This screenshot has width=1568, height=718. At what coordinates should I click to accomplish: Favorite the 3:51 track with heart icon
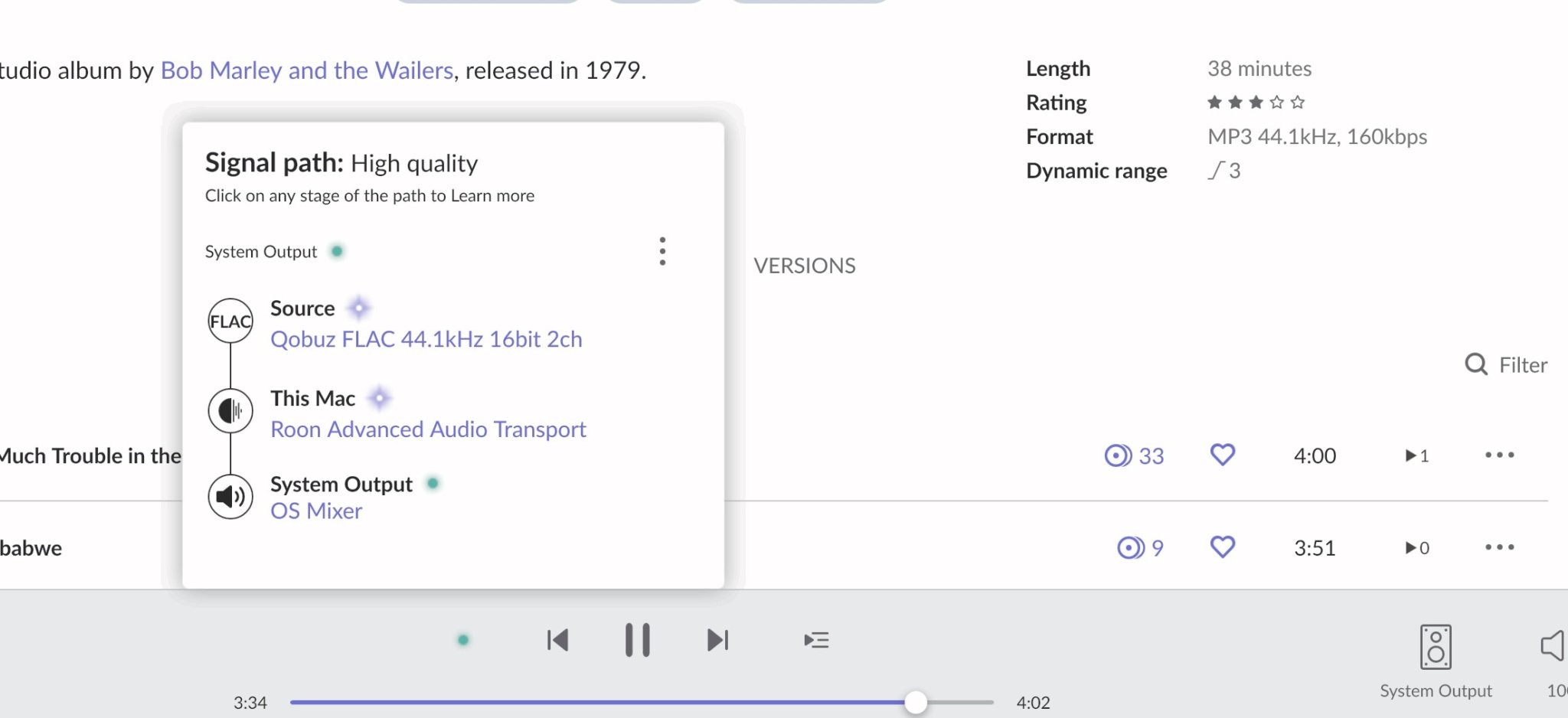click(1223, 547)
